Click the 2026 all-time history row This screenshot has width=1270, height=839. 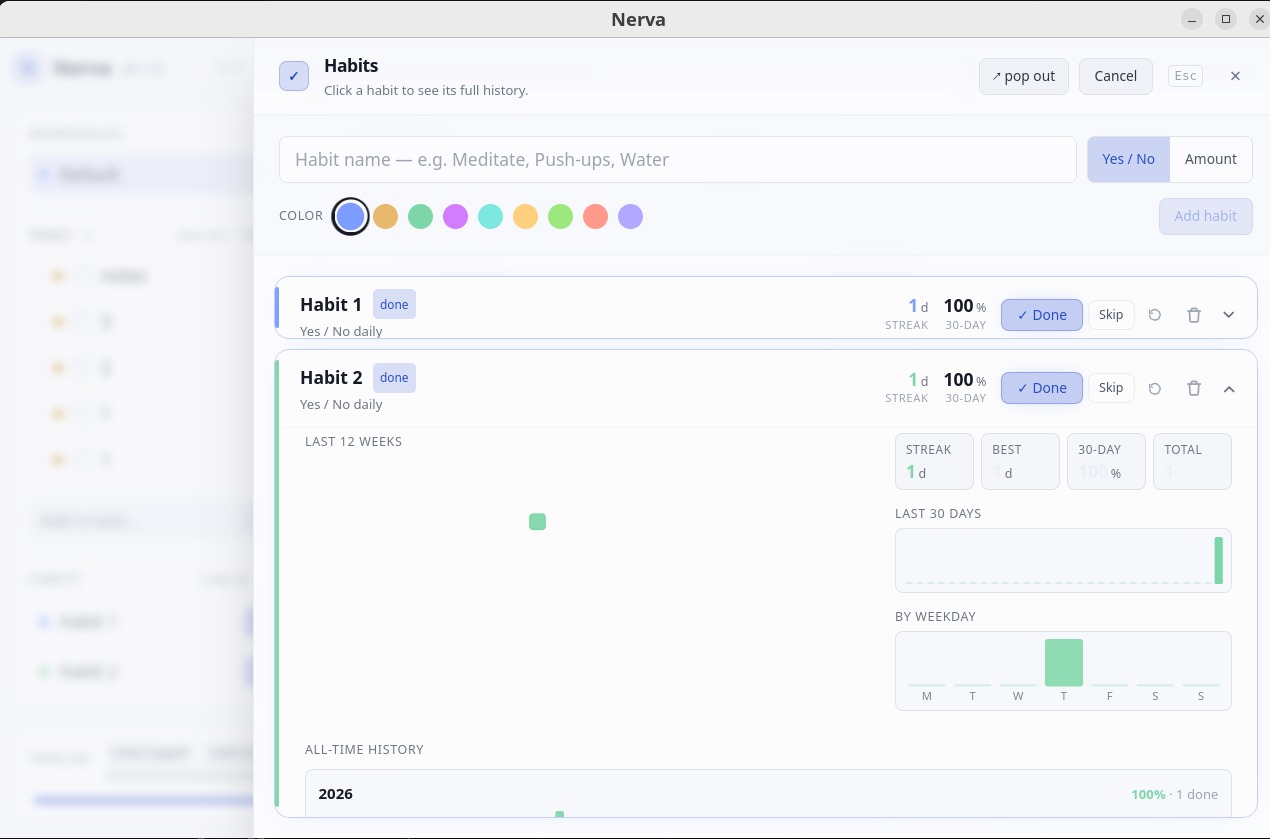(x=768, y=794)
